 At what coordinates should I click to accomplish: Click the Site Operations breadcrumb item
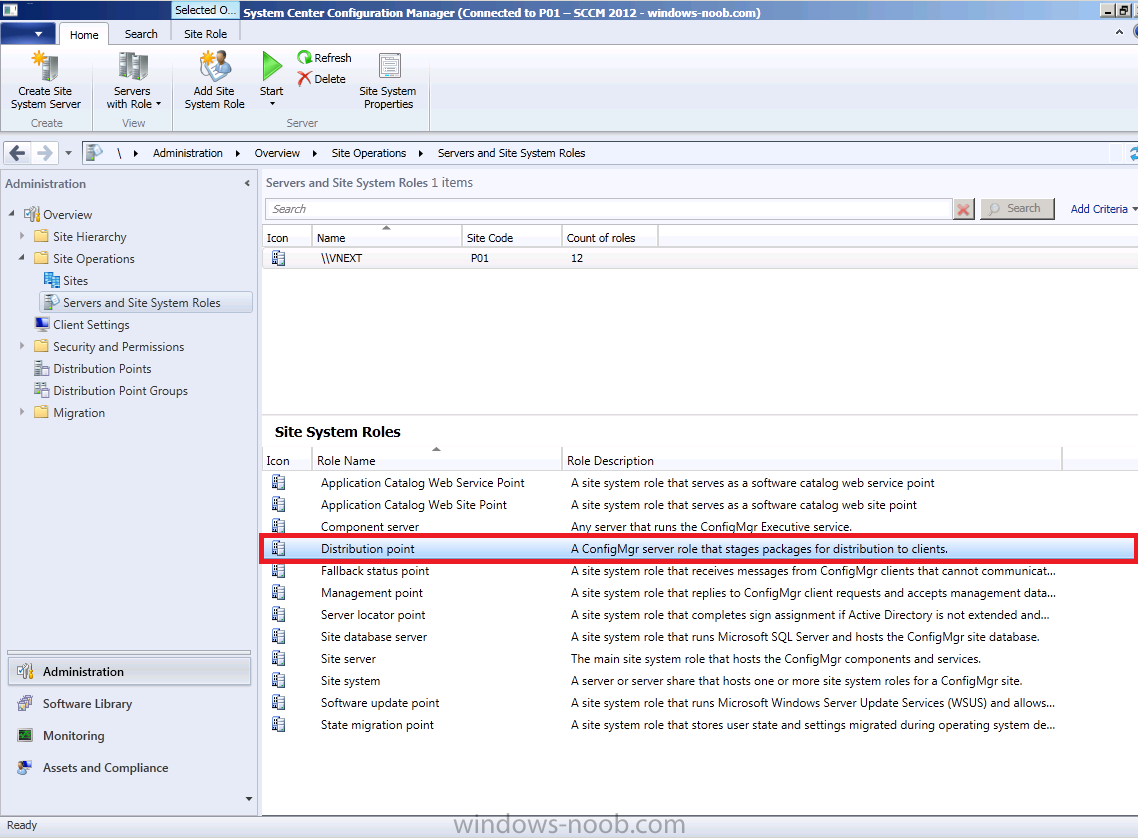click(369, 153)
